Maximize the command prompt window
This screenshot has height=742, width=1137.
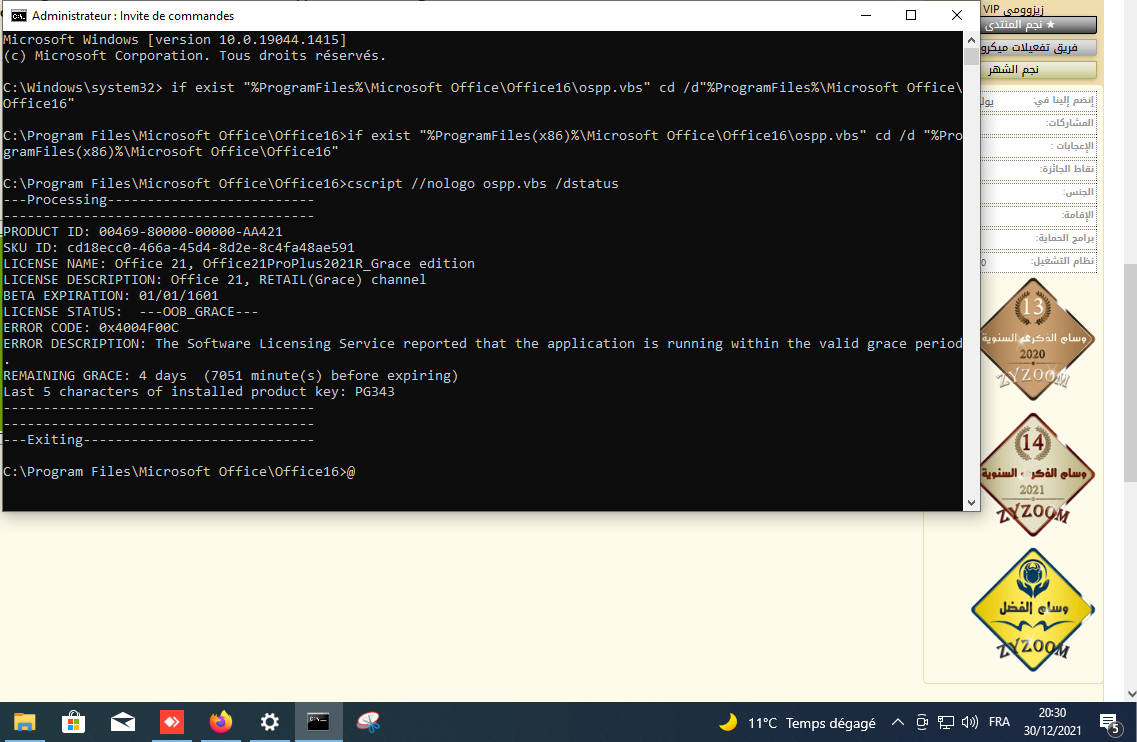(x=911, y=15)
